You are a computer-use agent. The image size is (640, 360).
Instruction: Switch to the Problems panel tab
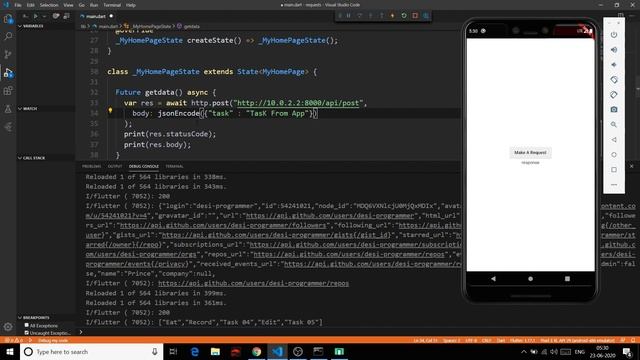click(x=91, y=167)
